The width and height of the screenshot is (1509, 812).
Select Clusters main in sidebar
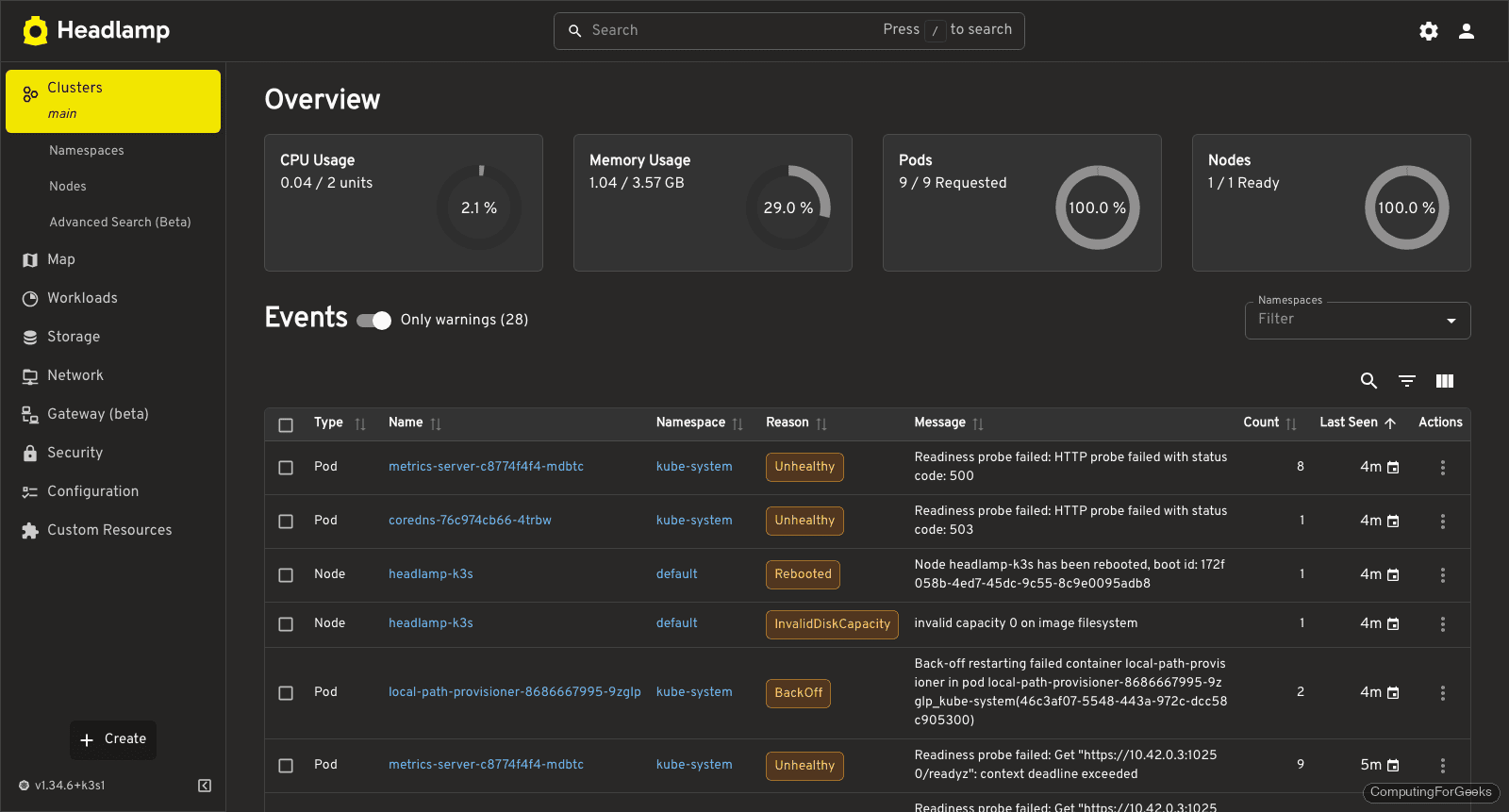[x=113, y=101]
